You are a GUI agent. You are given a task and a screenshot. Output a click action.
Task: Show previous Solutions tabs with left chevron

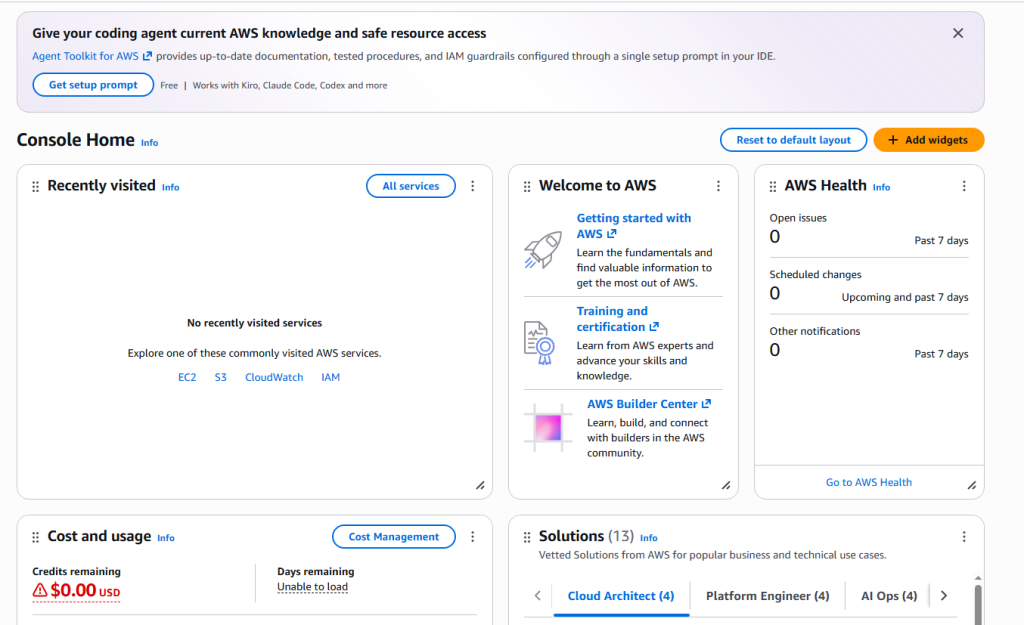pos(537,596)
